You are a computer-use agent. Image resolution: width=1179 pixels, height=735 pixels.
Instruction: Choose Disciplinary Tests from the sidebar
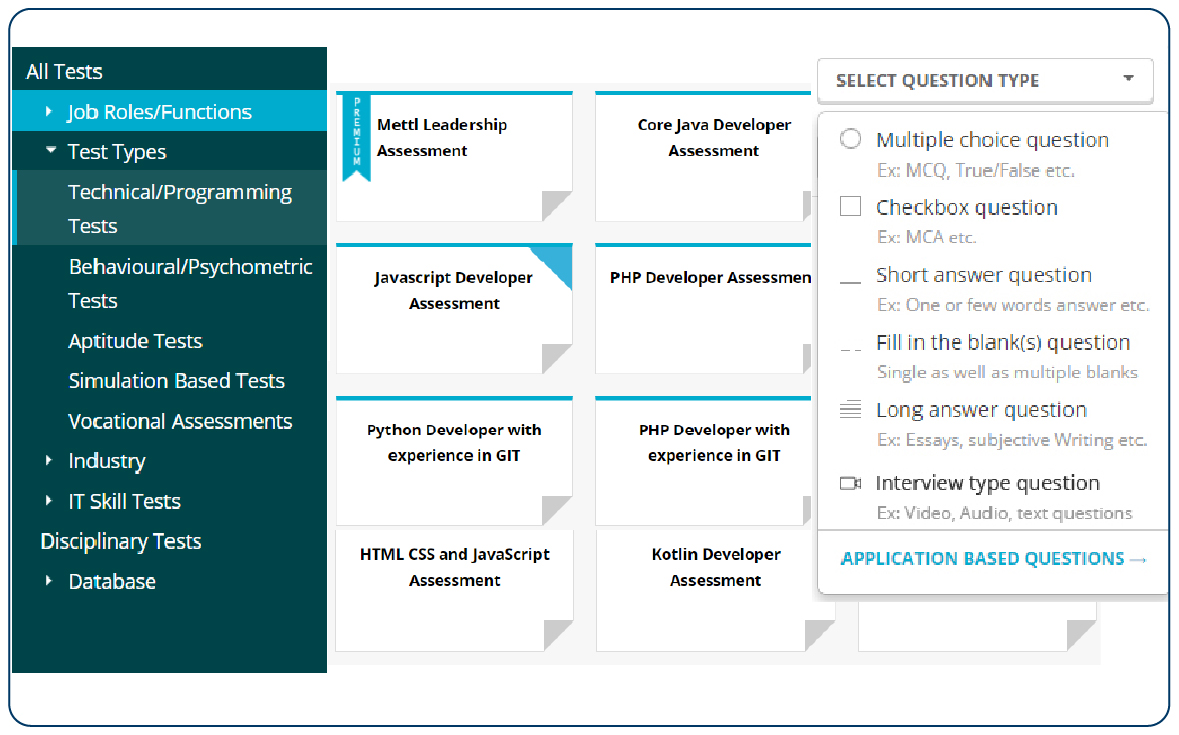click(120, 541)
